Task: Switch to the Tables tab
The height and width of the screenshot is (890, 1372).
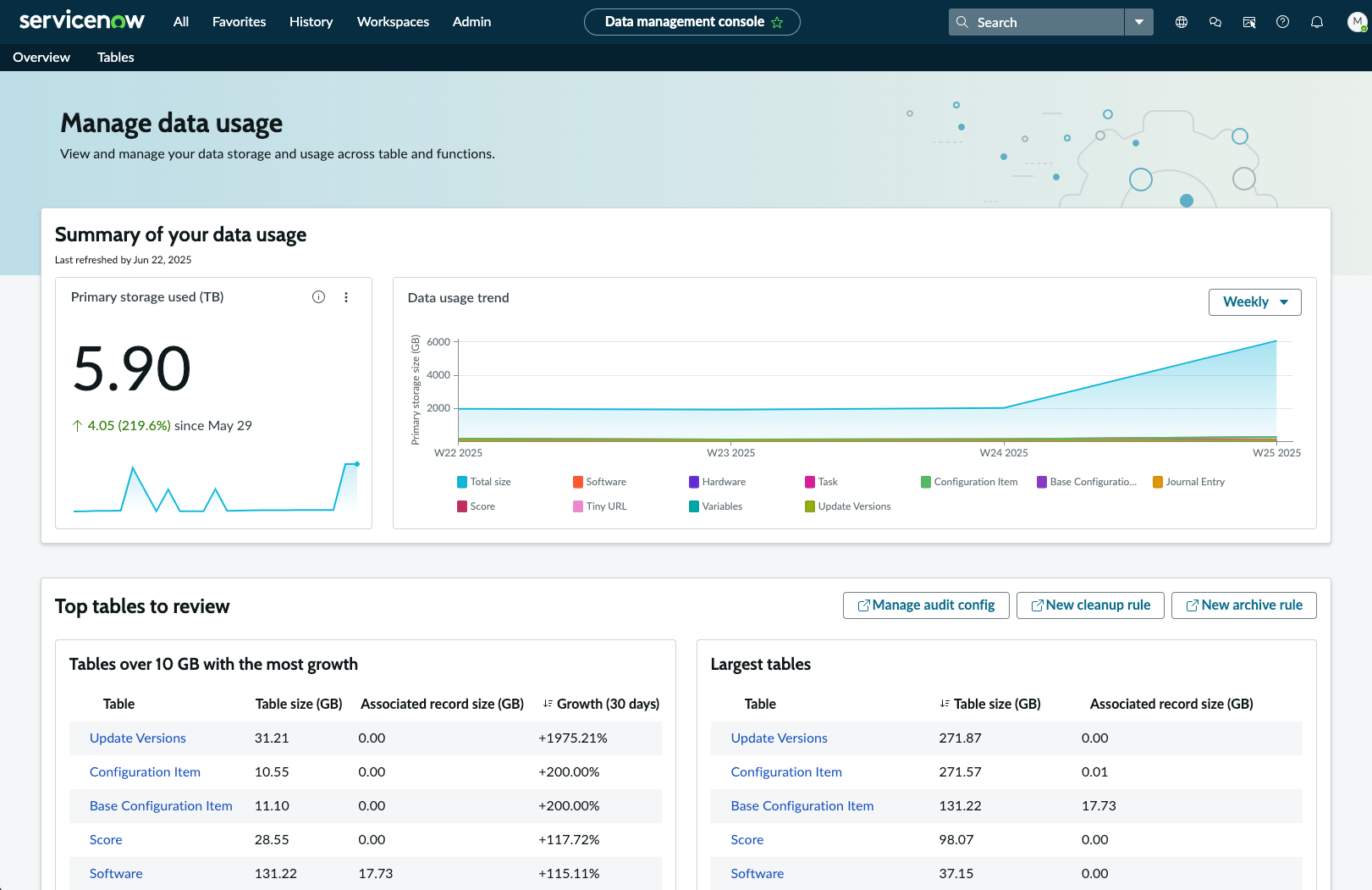Action: point(116,58)
